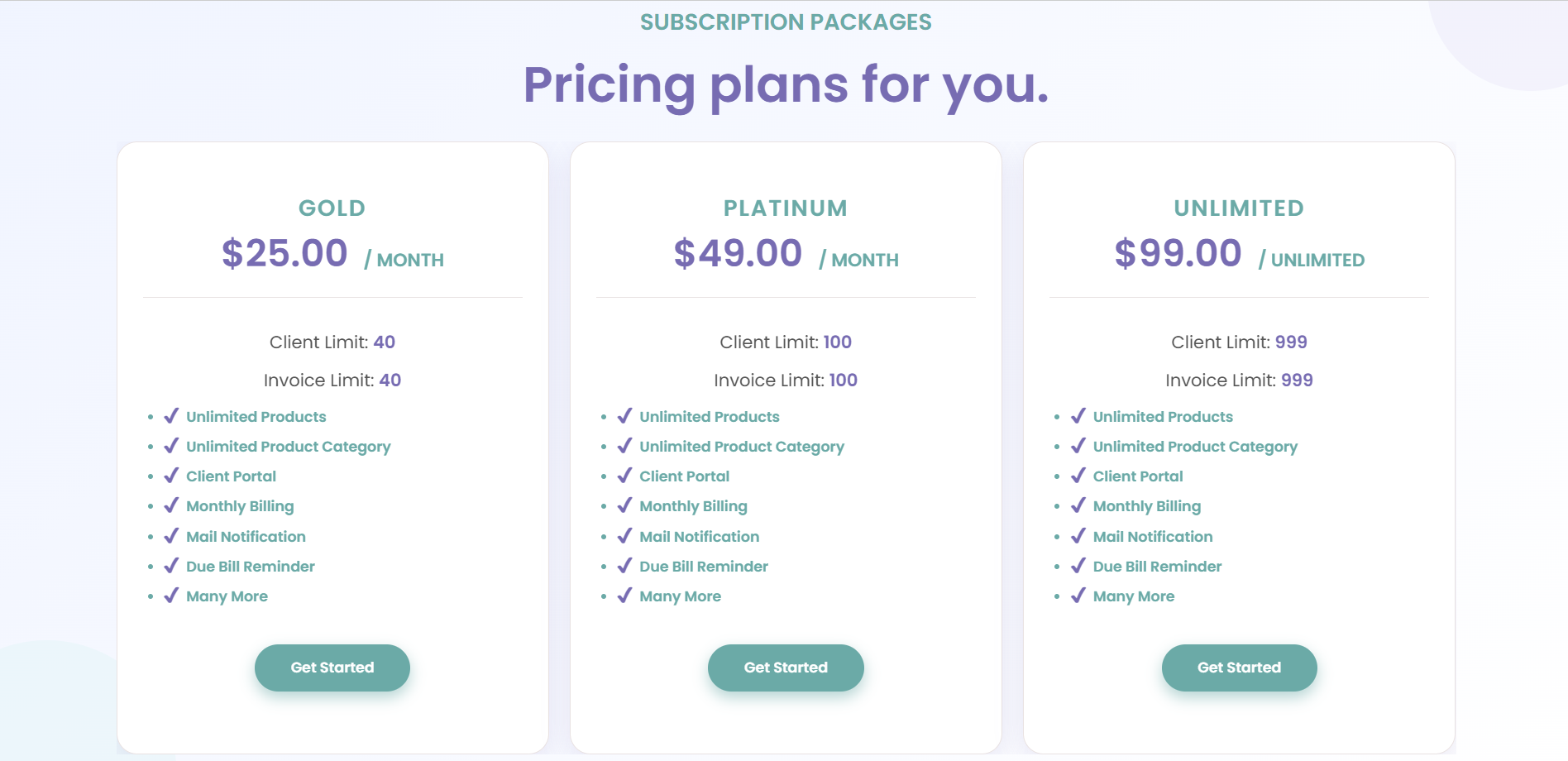1568x761 pixels.
Task: Click checkmark icon beside Gold Client Portal
Action: 171,476
